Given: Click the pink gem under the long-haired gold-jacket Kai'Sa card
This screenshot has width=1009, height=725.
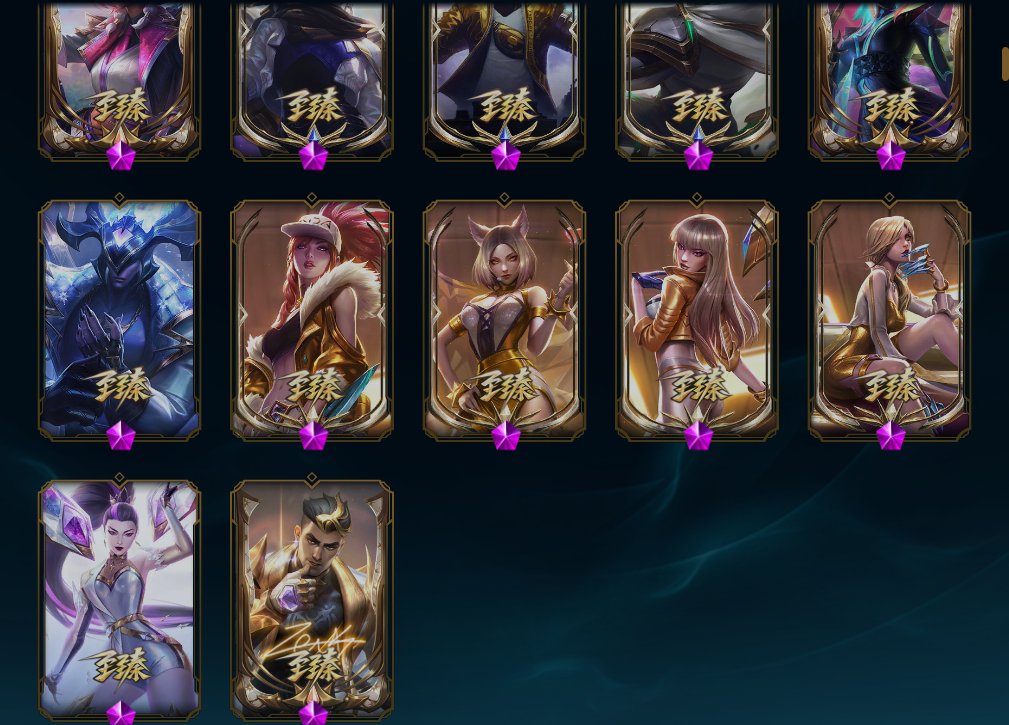Looking at the screenshot, I should tap(698, 436).
